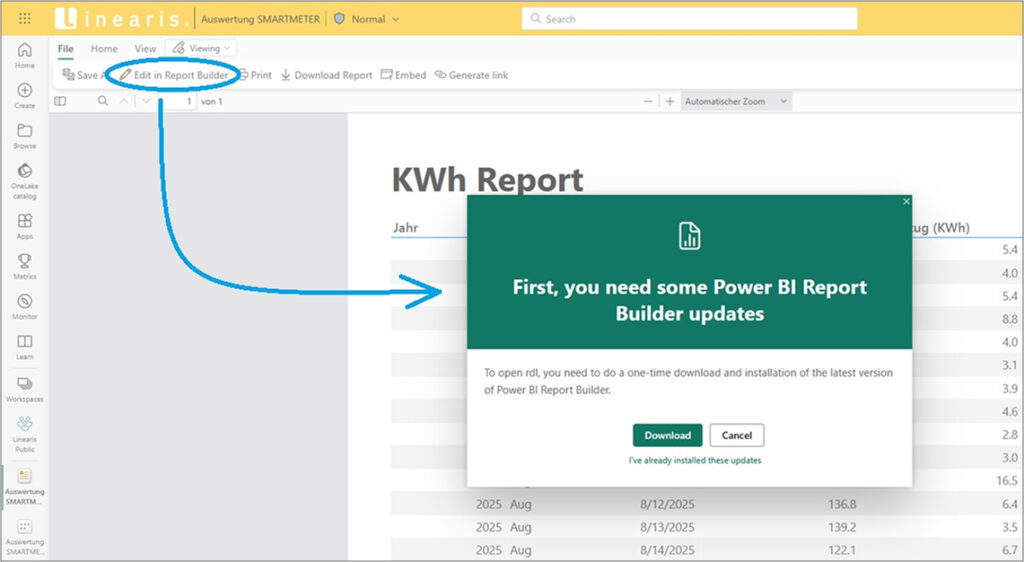Open Monitor in the sidebar
This screenshot has width=1024, height=562.
[x=25, y=307]
